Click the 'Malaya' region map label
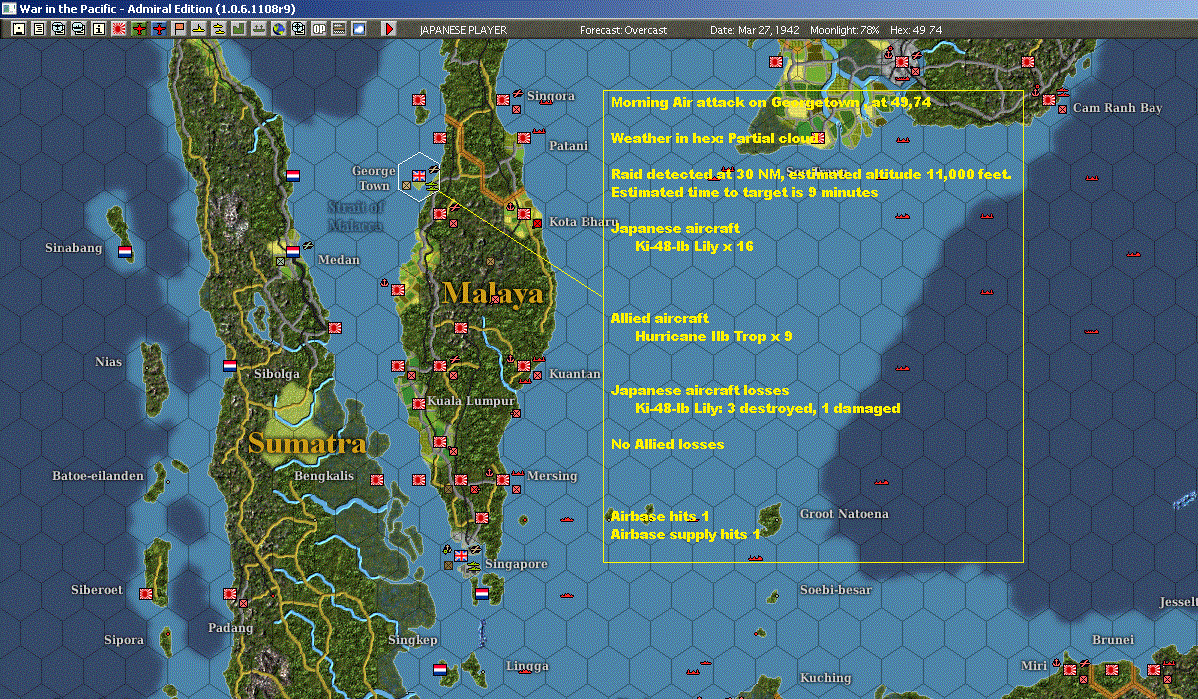 (x=493, y=293)
